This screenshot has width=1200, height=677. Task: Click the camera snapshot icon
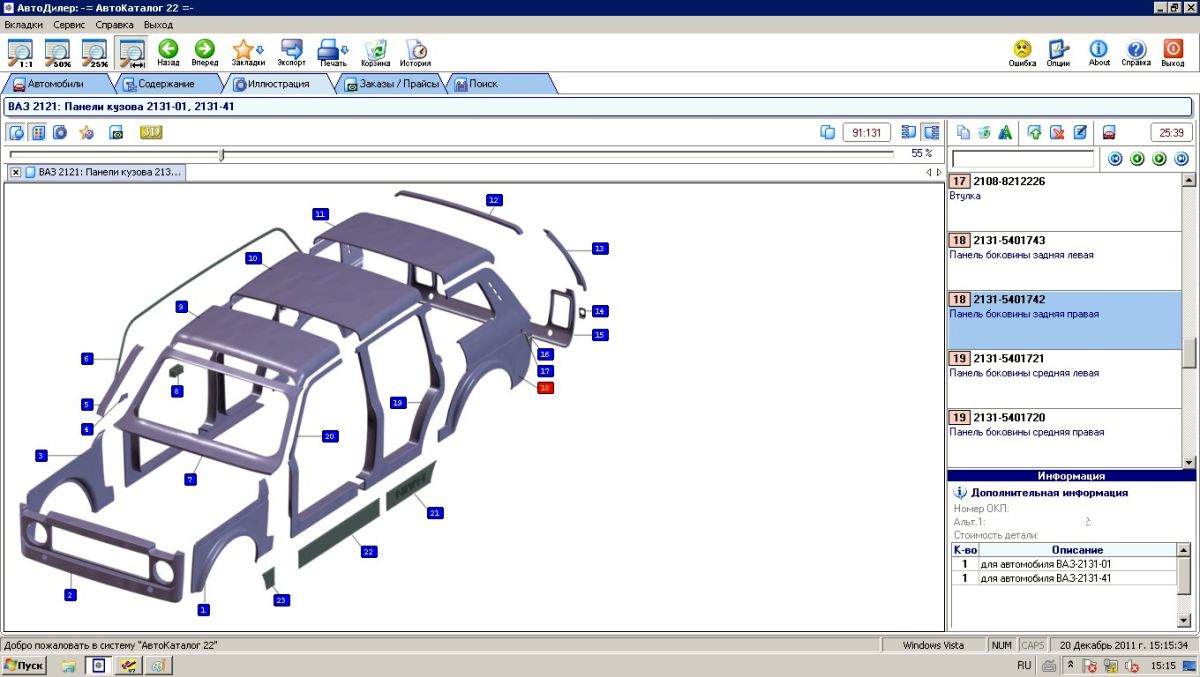pos(116,132)
